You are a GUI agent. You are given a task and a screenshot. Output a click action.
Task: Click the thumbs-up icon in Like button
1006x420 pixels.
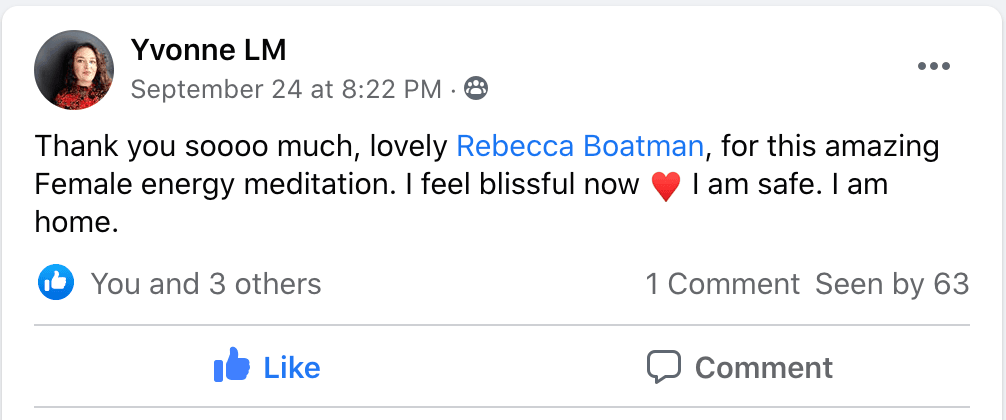tap(232, 367)
